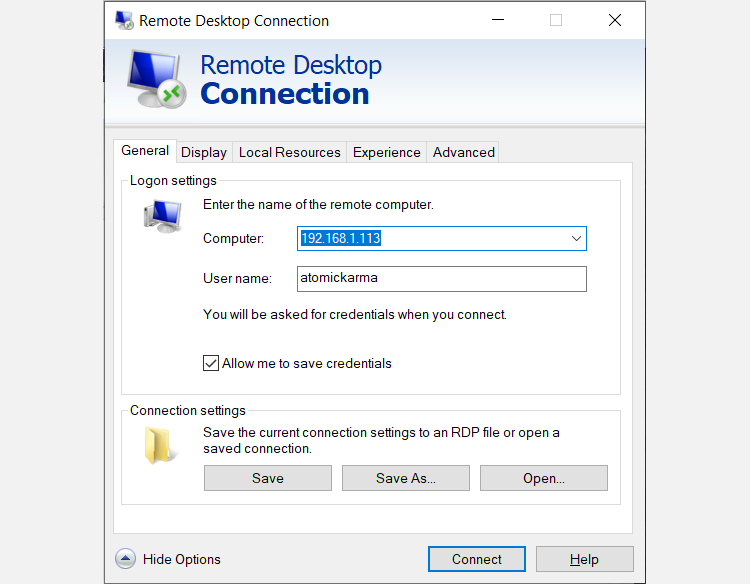This screenshot has height=584, width=750.
Task: Click the 'Logon settings' group label
Action: [173, 180]
